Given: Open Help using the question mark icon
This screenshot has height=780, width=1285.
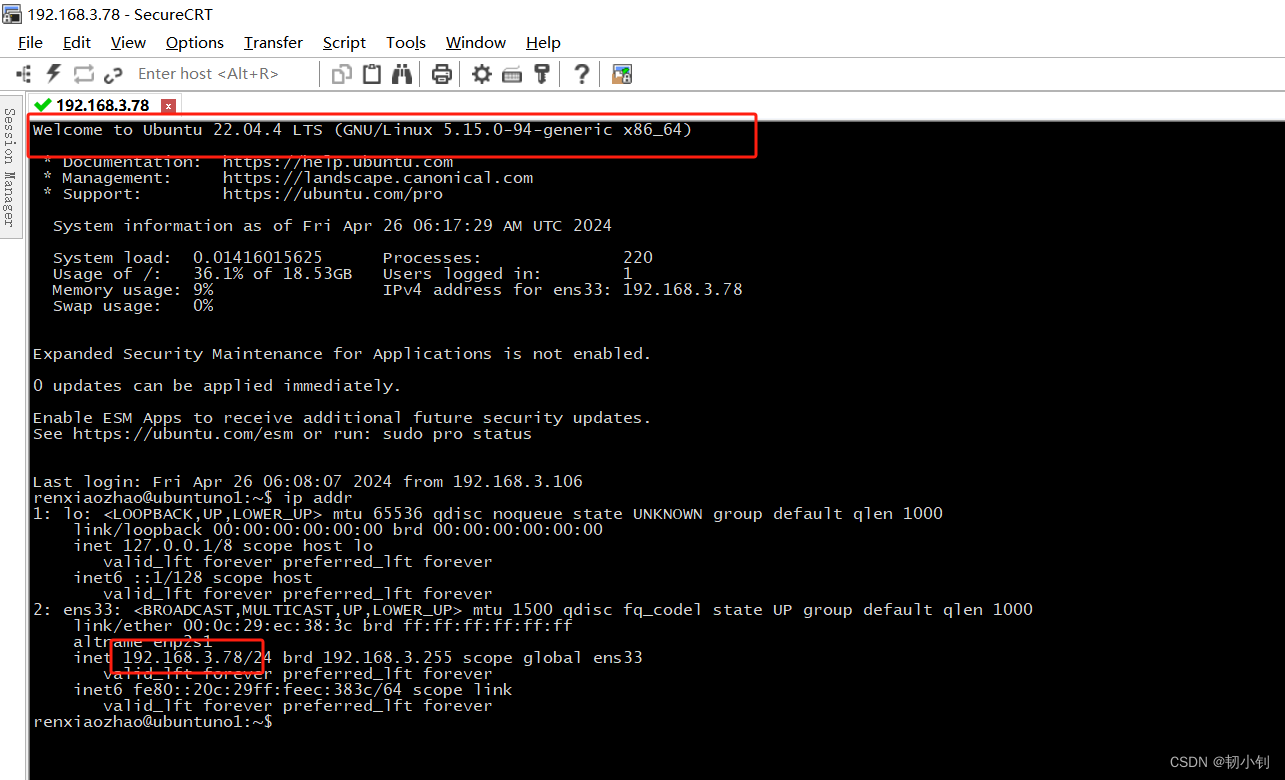Looking at the screenshot, I should pos(581,73).
